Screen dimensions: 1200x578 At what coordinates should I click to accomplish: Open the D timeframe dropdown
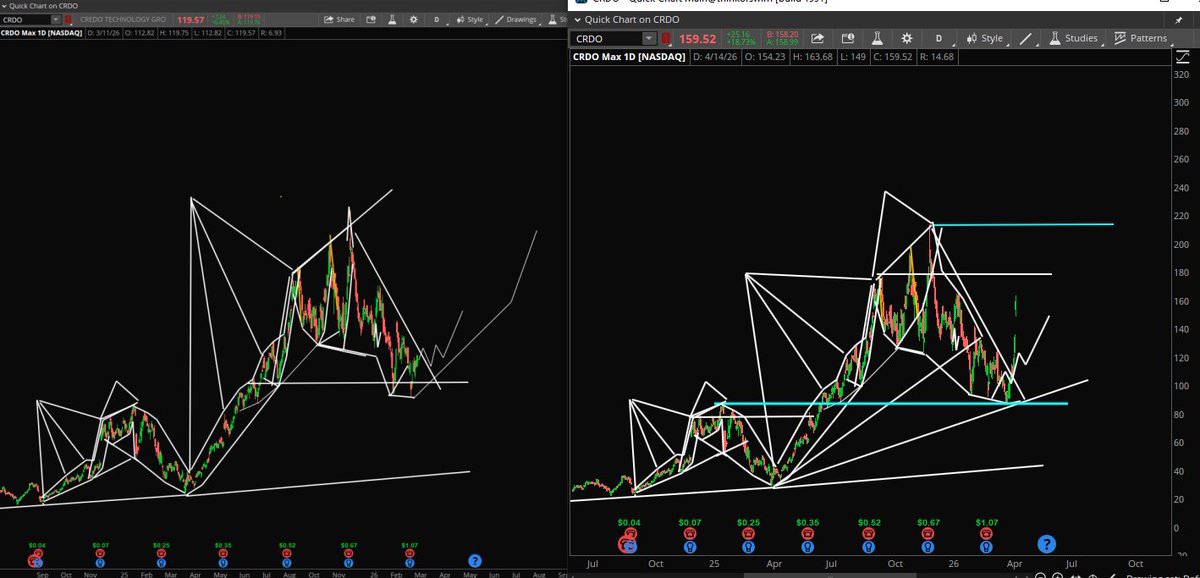pyautogui.click(x=938, y=38)
